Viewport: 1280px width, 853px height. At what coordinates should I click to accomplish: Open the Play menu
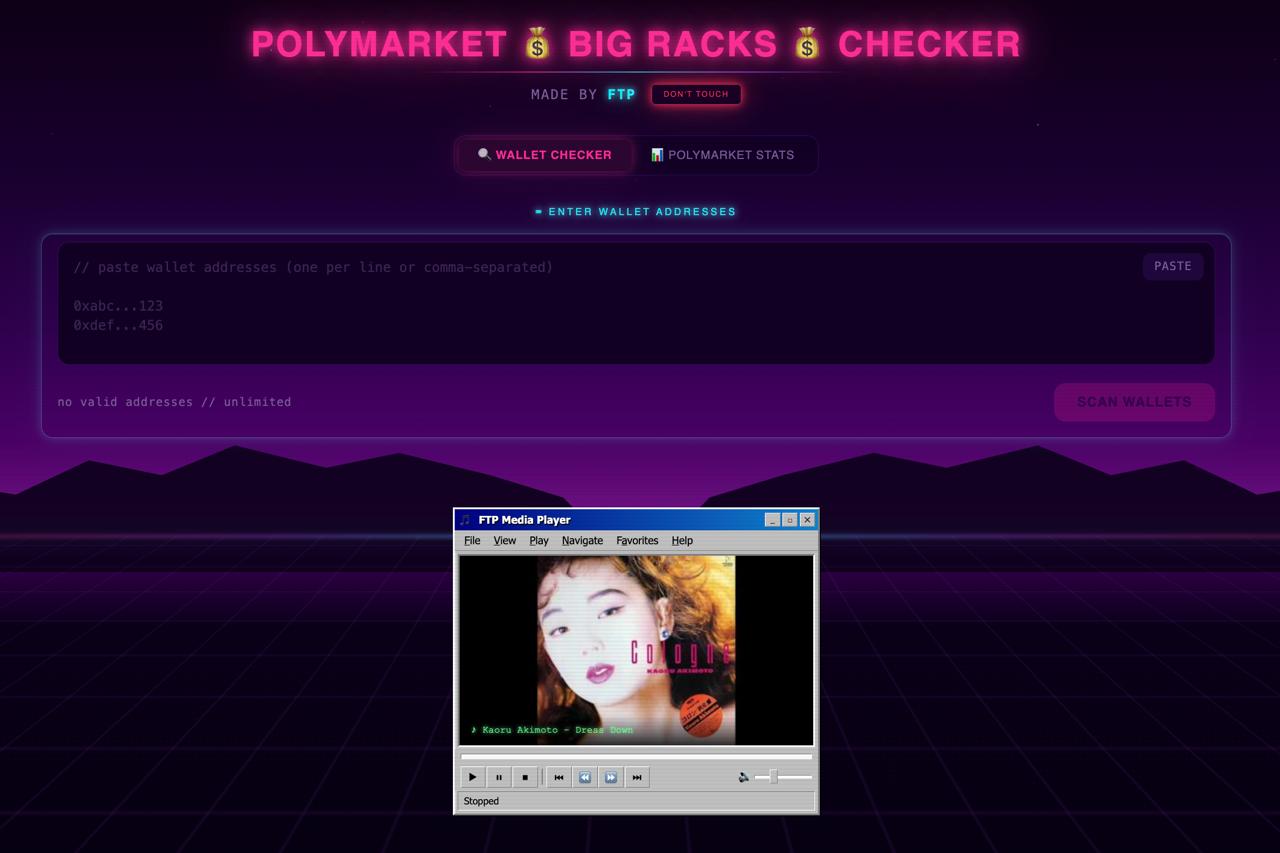coord(539,541)
